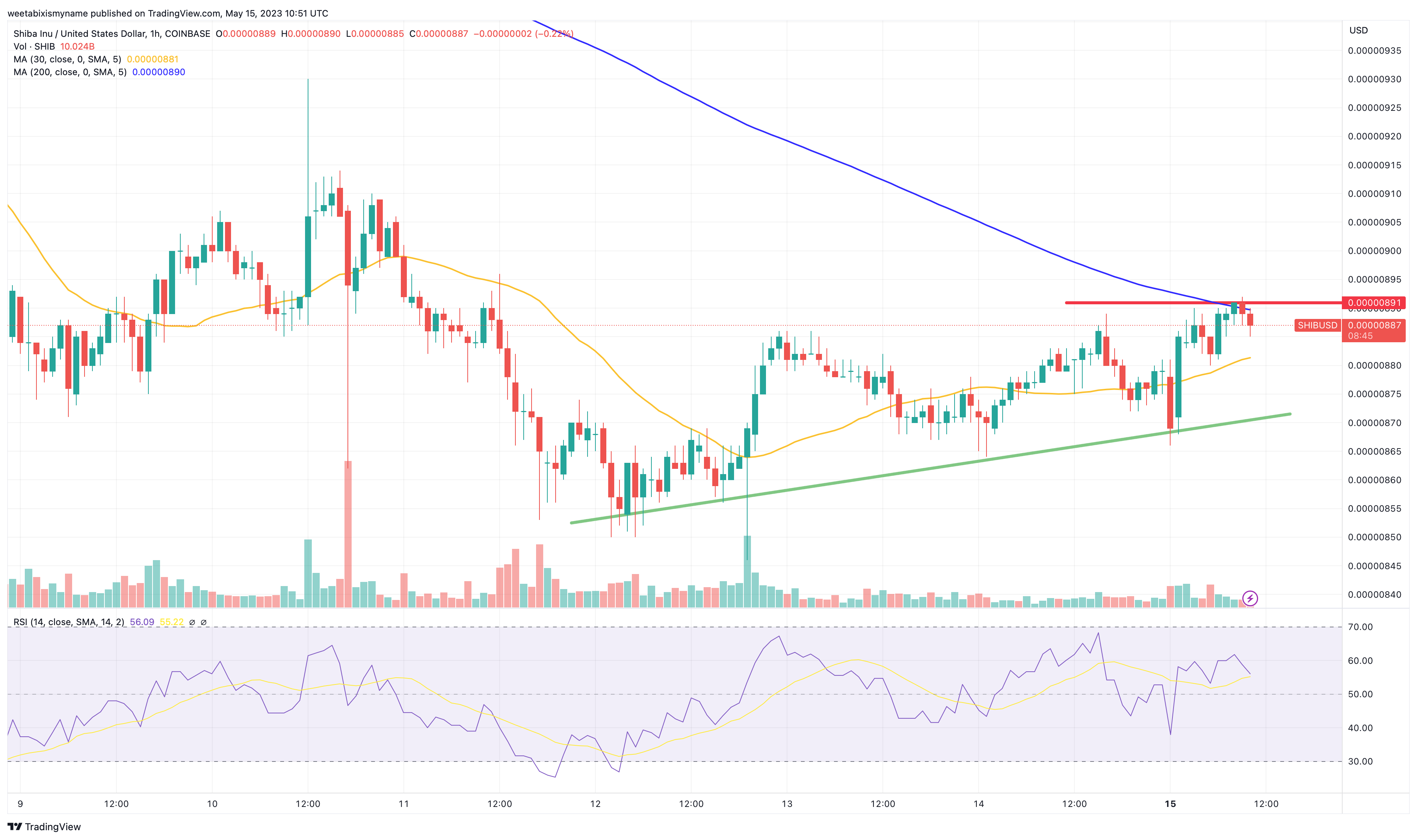
Task: Click the first ∅ symbol after RSI values
Action: point(192,622)
